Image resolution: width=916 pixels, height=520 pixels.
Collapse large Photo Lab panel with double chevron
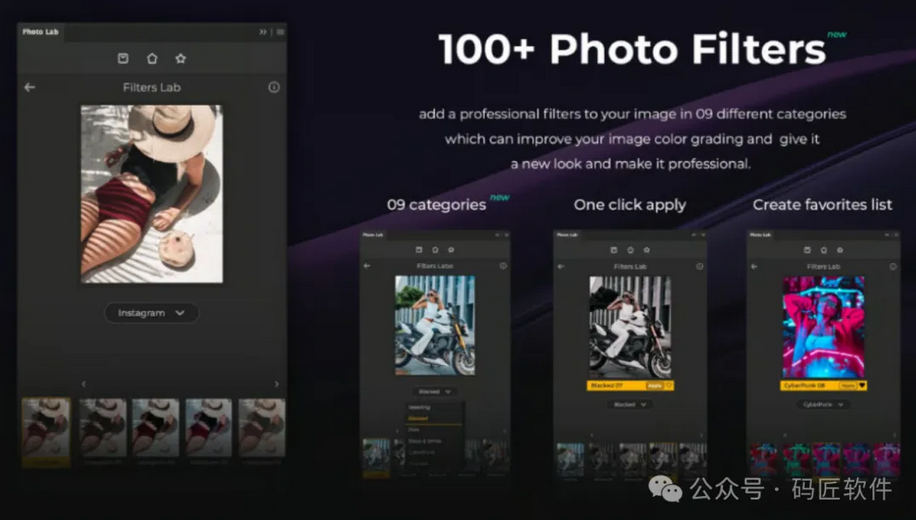tap(263, 32)
